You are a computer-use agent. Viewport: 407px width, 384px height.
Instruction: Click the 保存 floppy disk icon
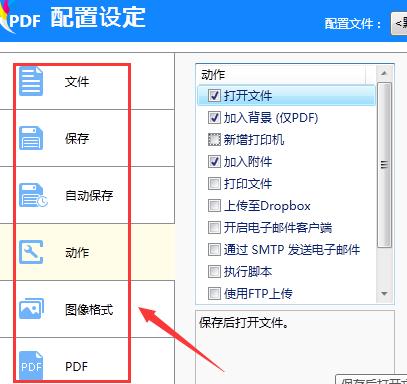tap(31, 138)
